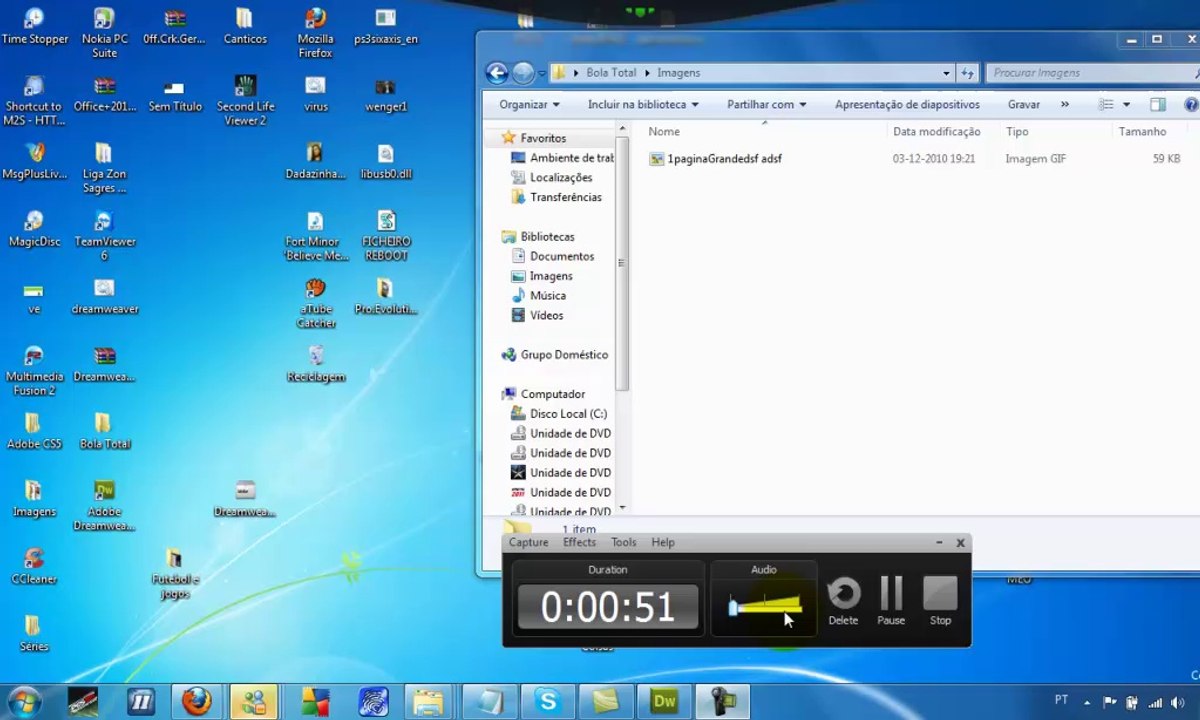Image resolution: width=1200 pixels, height=720 pixels.
Task: Select wenger1 desktop icon
Action: coord(385,94)
